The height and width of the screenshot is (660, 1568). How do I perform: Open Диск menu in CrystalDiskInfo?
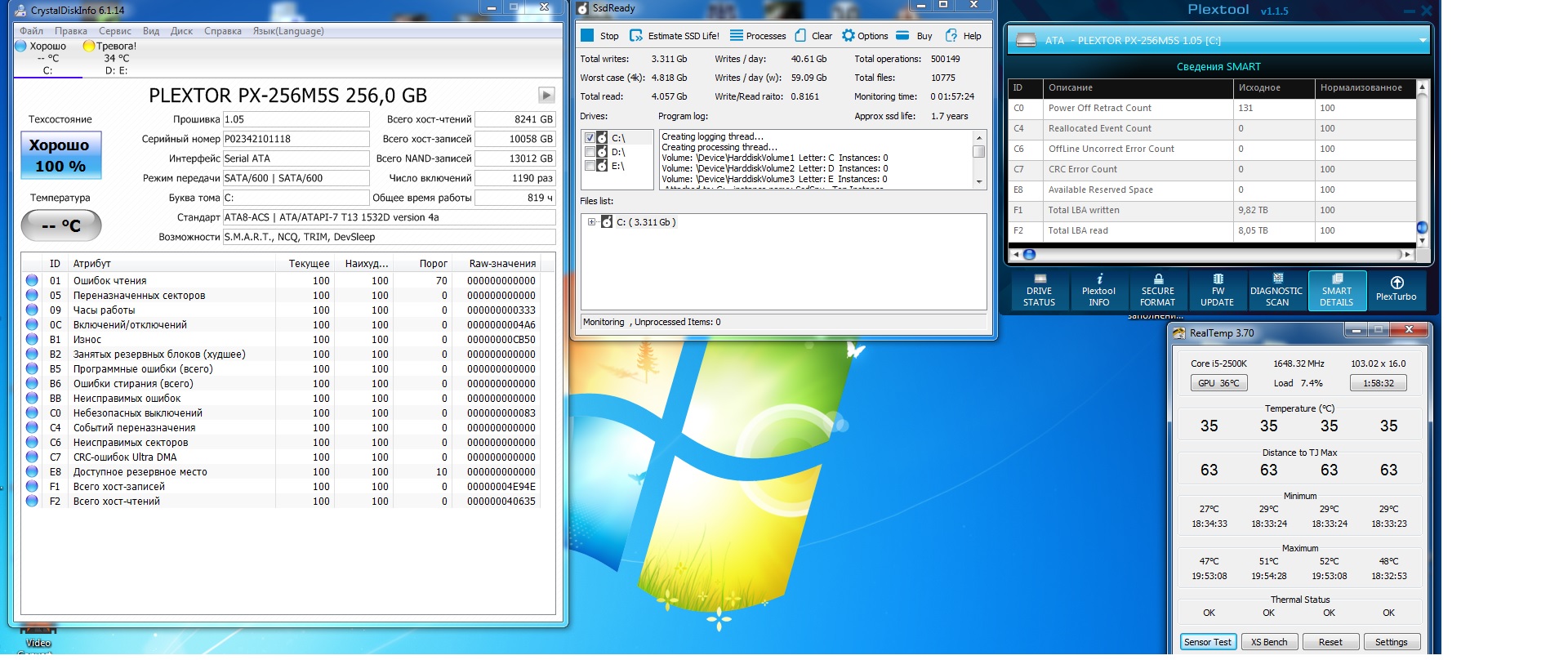[x=181, y=31]
